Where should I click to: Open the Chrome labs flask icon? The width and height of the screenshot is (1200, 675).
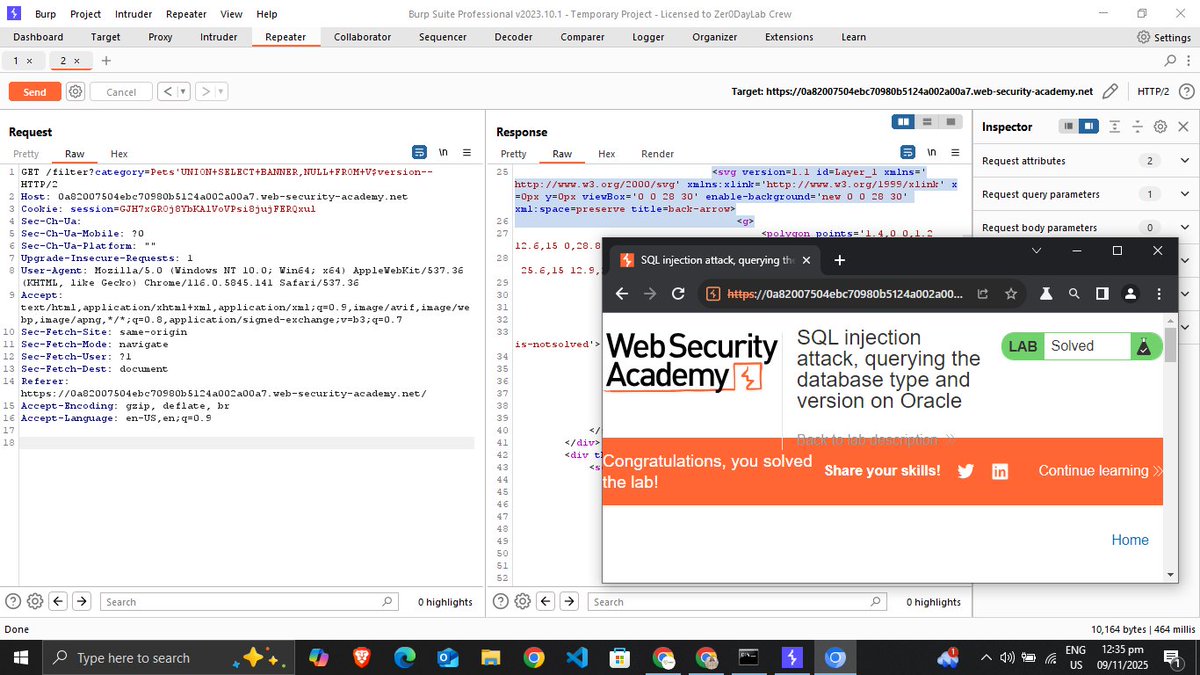click(1045, 294)
